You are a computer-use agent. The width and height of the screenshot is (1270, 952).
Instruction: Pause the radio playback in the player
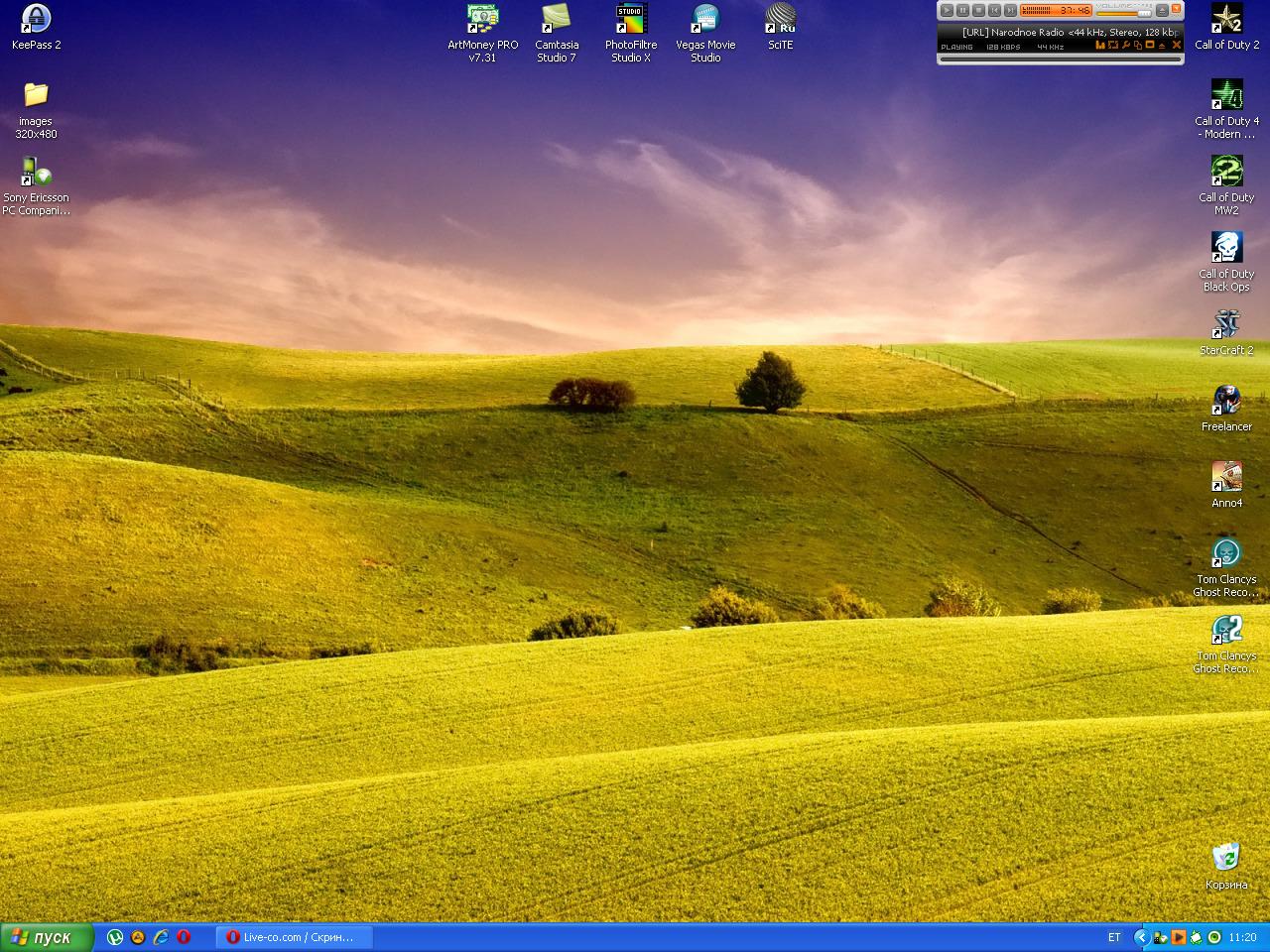[962, 10]
